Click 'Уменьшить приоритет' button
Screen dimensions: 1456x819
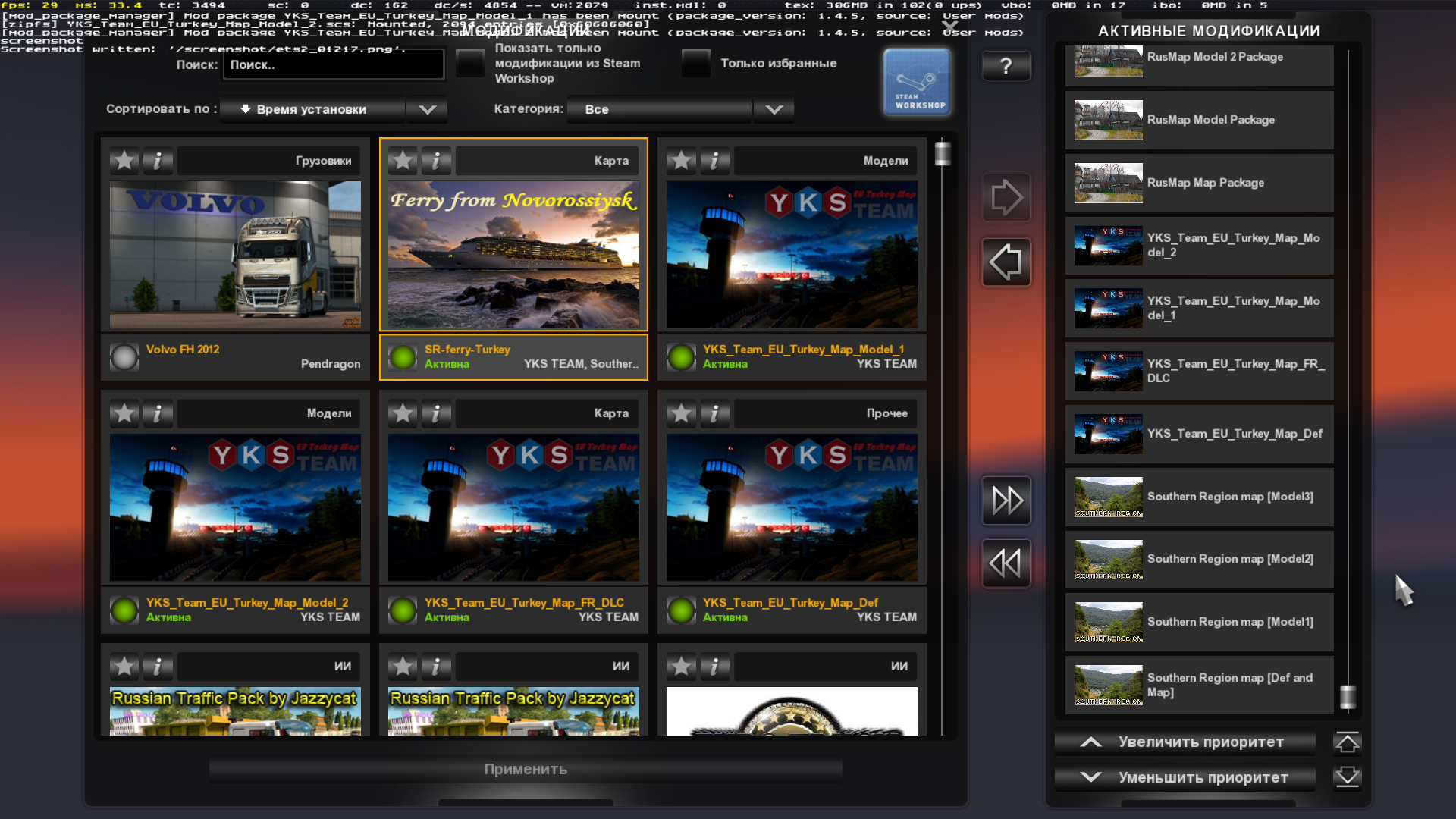[x=1185, y=777]
